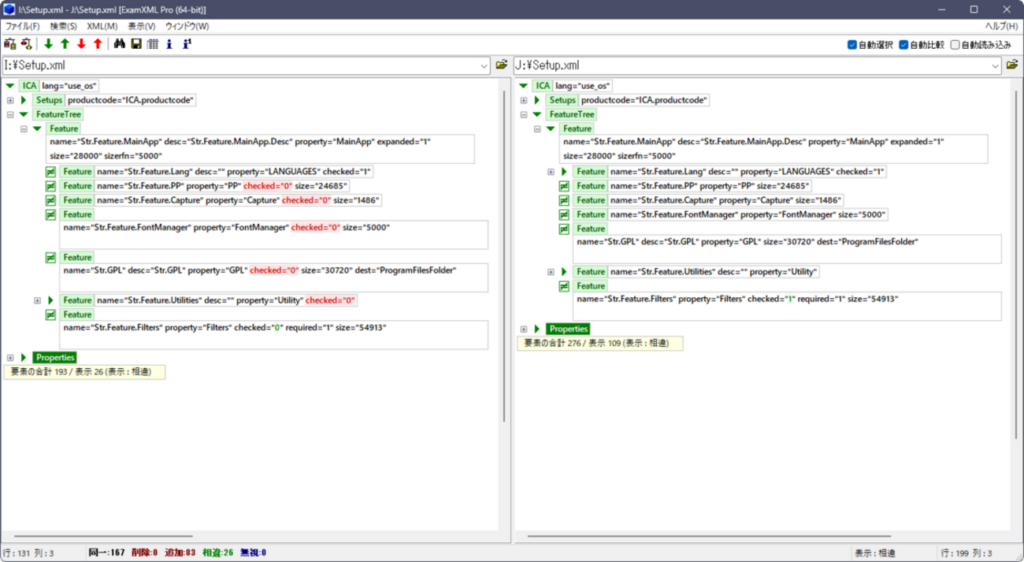Click the left pane horizontal scrollbar
Image resolution: width=1024 pixels, height=562 pixels.
click(103, 537)
